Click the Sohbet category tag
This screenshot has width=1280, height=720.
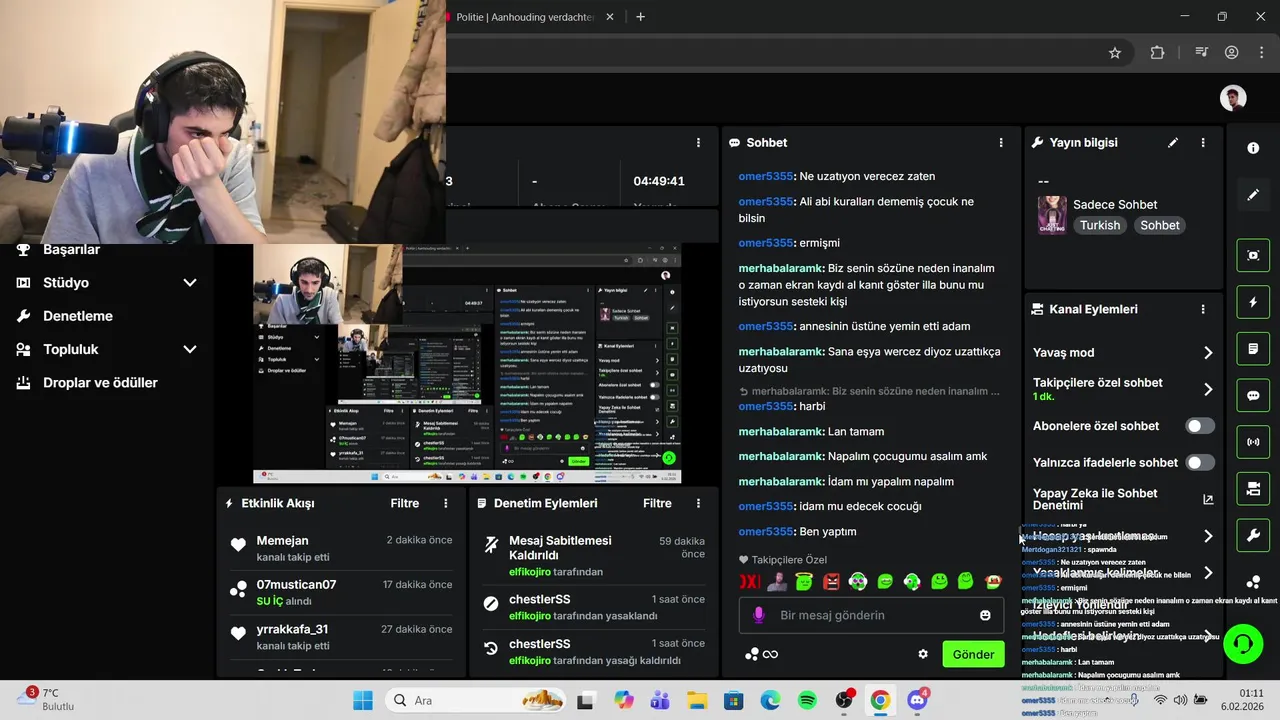click(1160, 225)
